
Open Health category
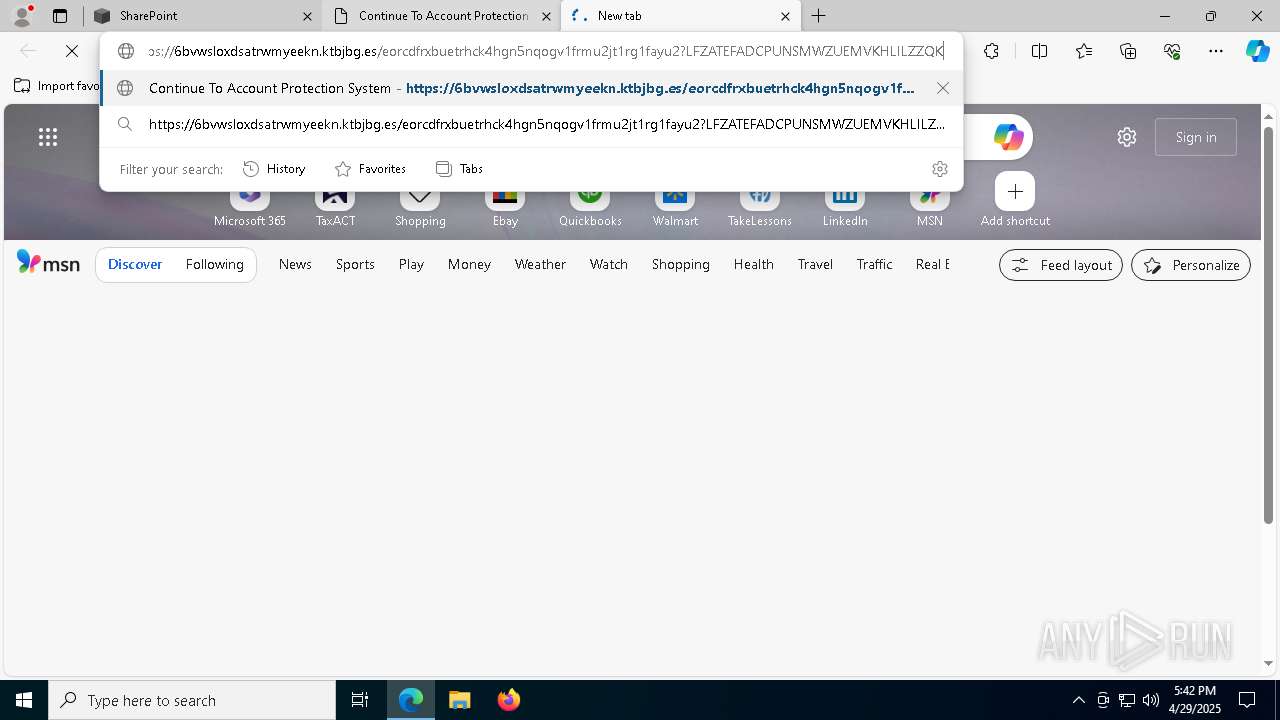pyautogui.click(x=753, y=264)
